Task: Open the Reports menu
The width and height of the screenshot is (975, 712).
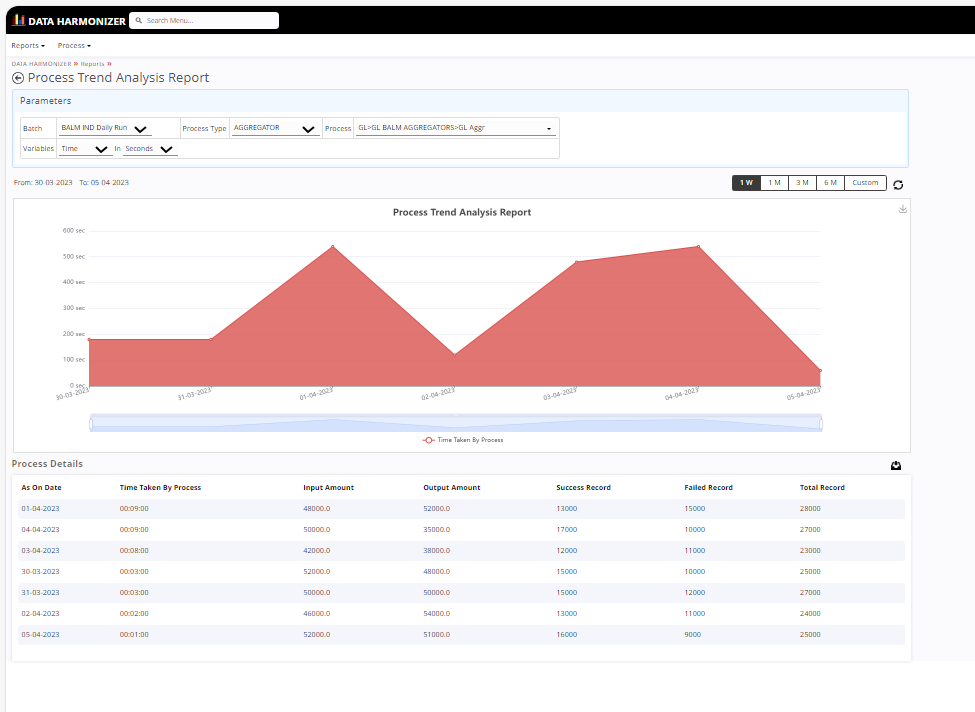Action: tap(28, 45)
